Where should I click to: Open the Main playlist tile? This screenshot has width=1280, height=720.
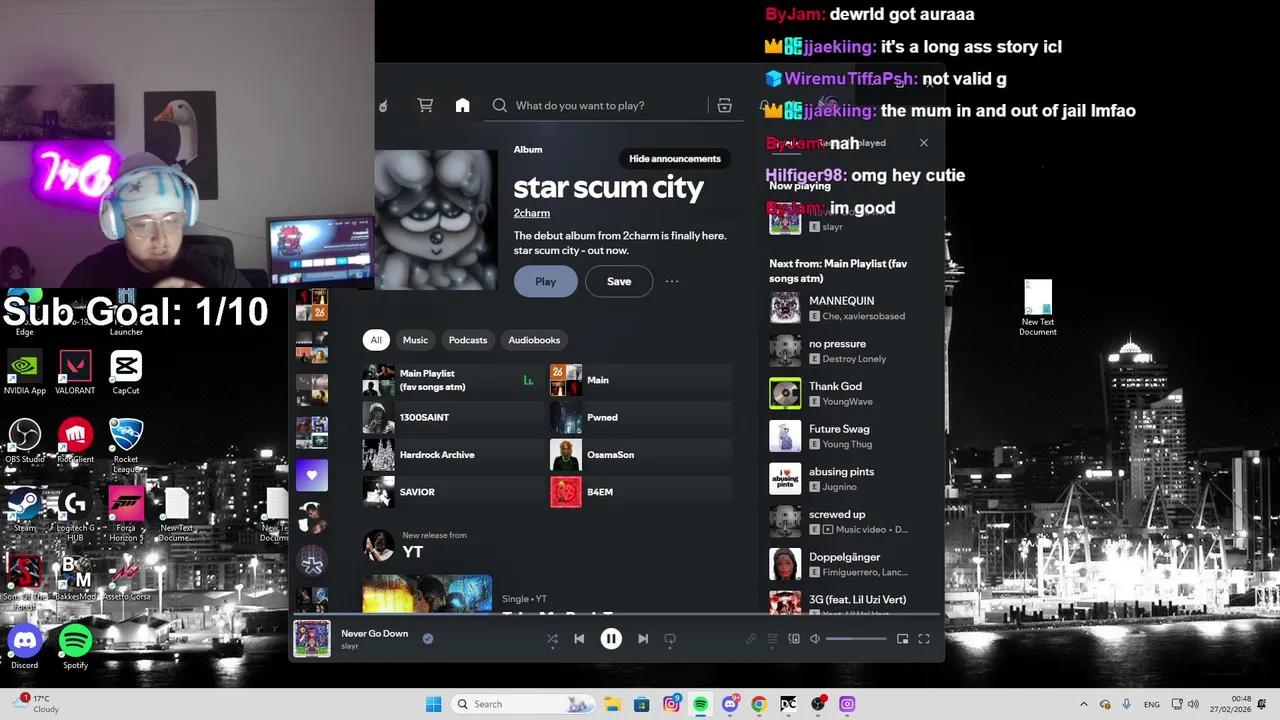tap(640, 380)
